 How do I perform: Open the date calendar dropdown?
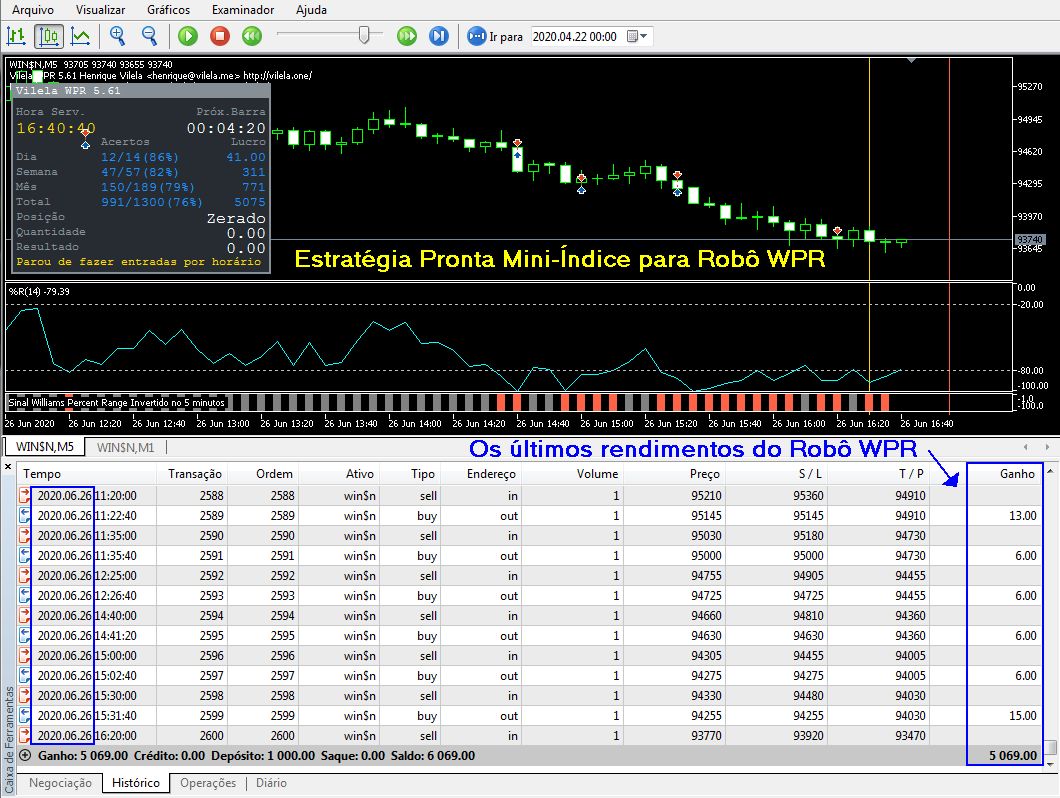pos(637,37)
